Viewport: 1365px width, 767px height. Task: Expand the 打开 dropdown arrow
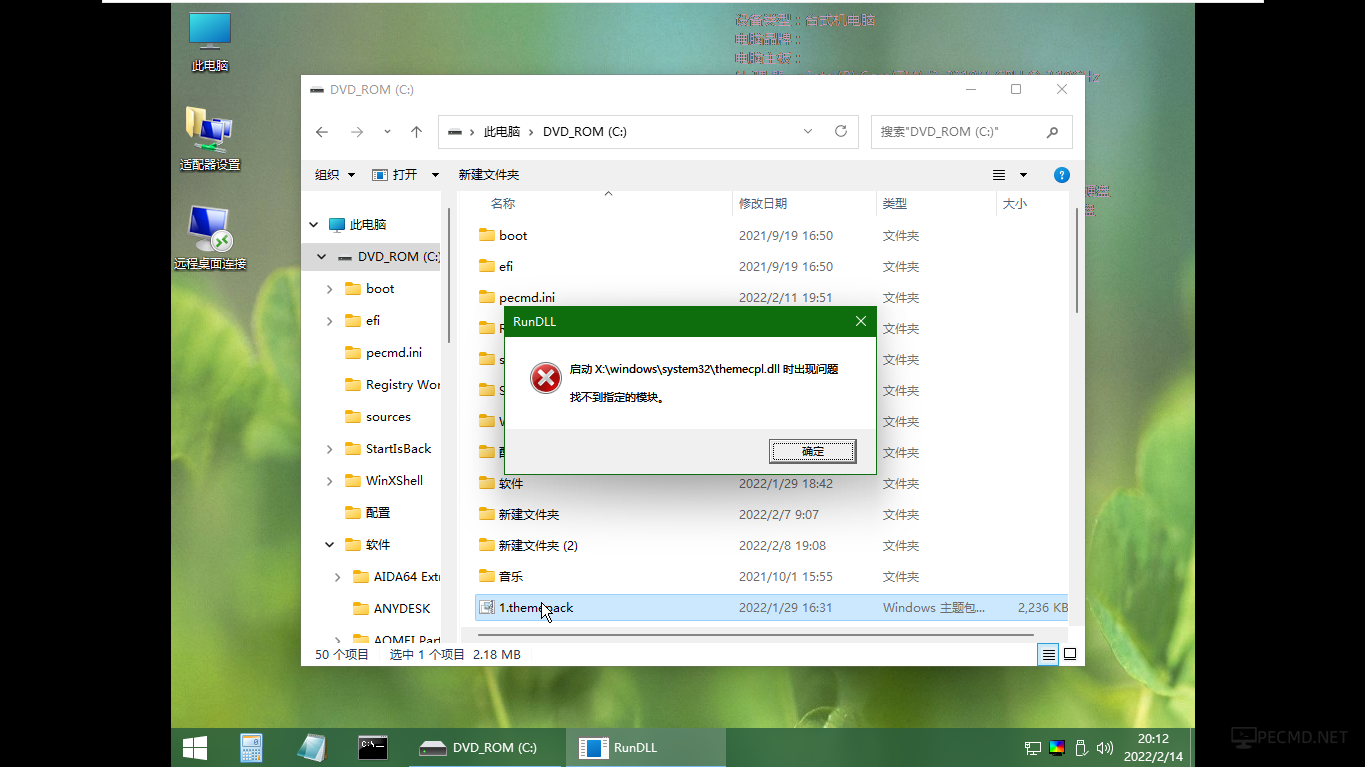[435, 175]
